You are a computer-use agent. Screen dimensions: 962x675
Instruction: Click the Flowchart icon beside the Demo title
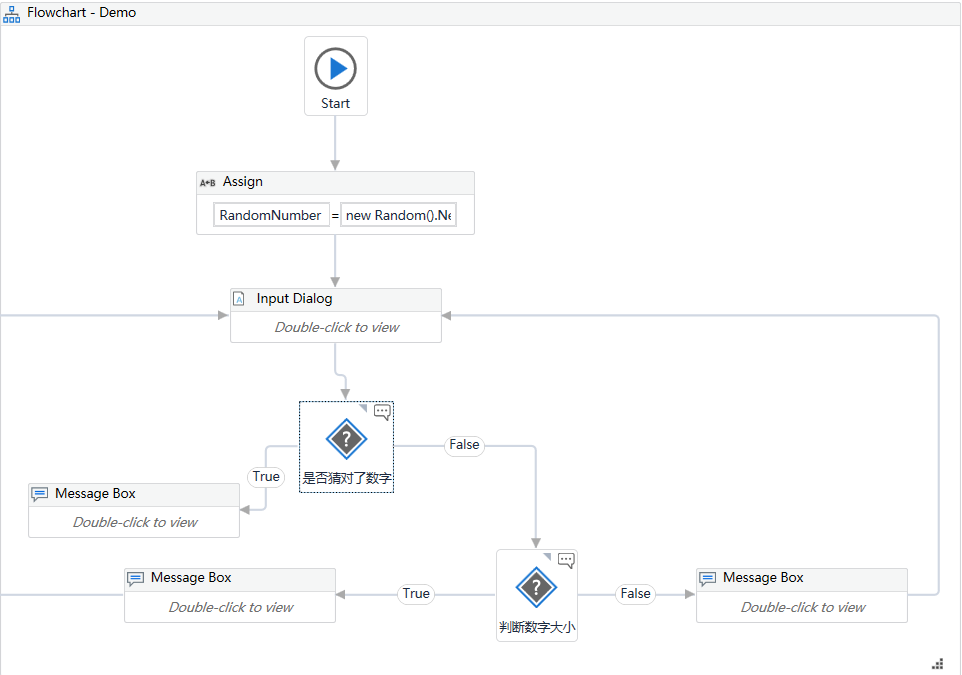click(12, 13)
